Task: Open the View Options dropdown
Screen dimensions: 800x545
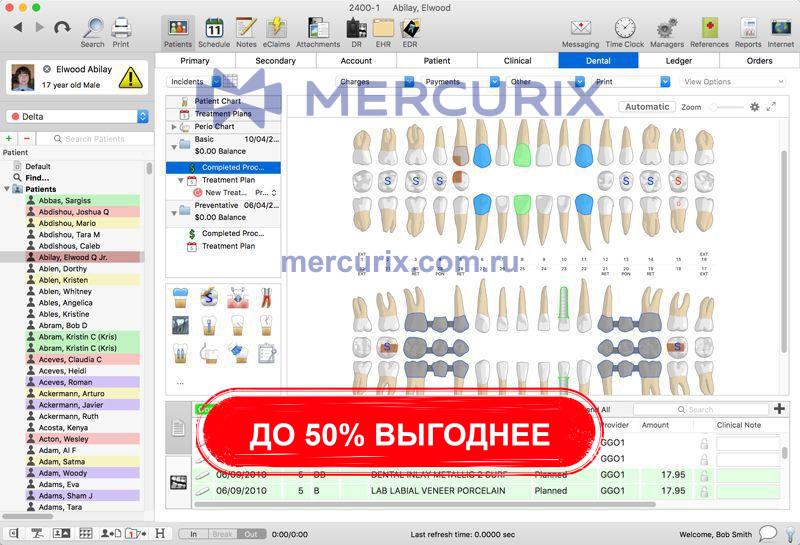Action: pos(732,82)
